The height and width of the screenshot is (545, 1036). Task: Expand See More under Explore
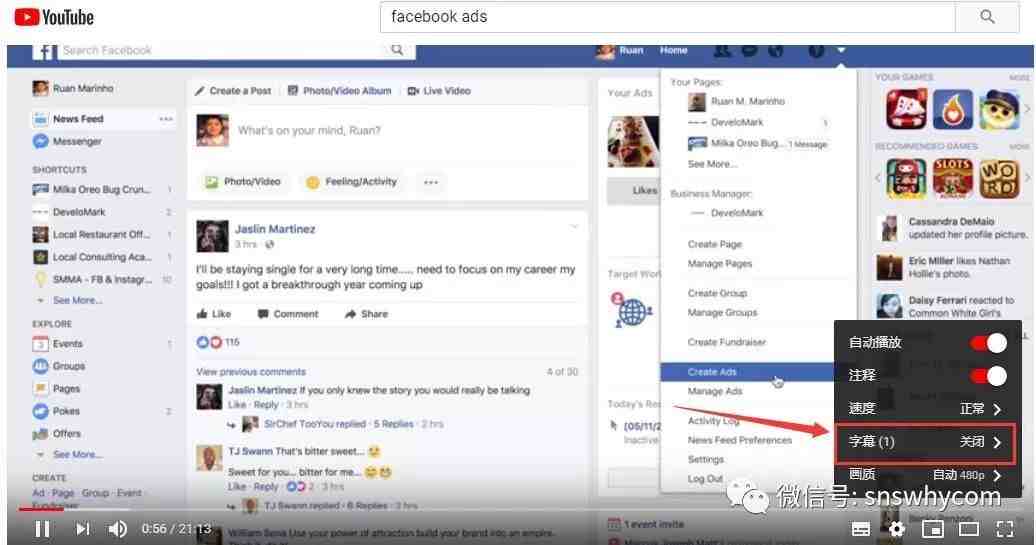pos(77,454)
